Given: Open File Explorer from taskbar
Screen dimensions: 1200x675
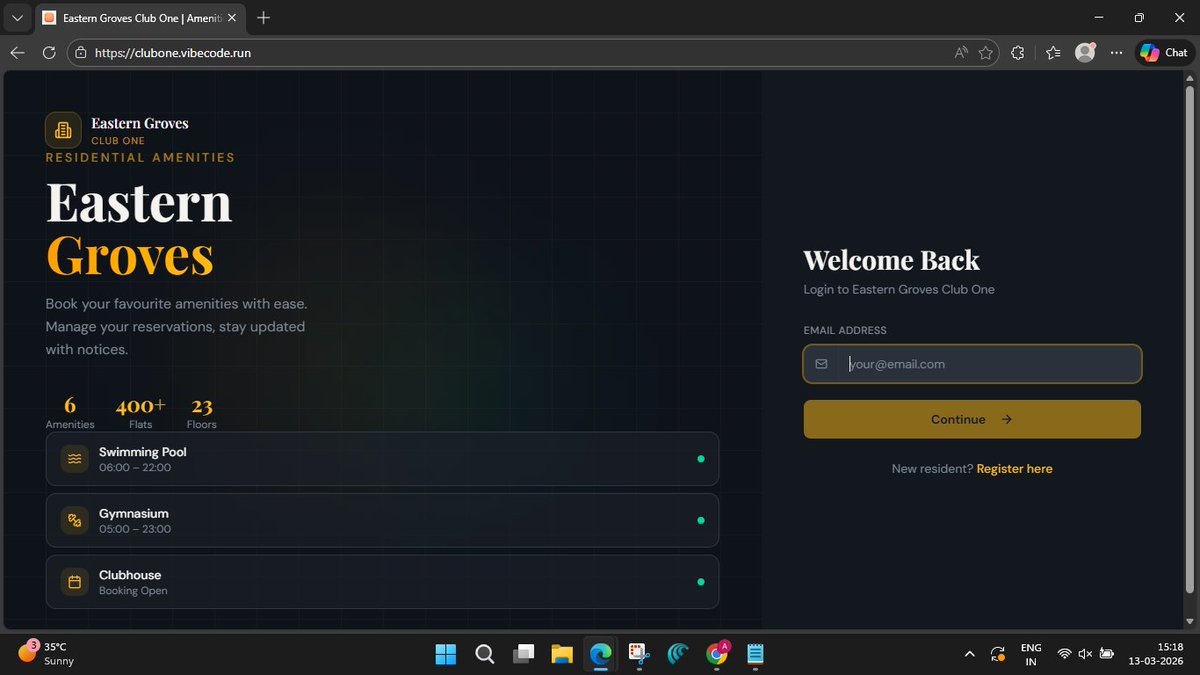Looking at the screenshot, I should [561, 654].
